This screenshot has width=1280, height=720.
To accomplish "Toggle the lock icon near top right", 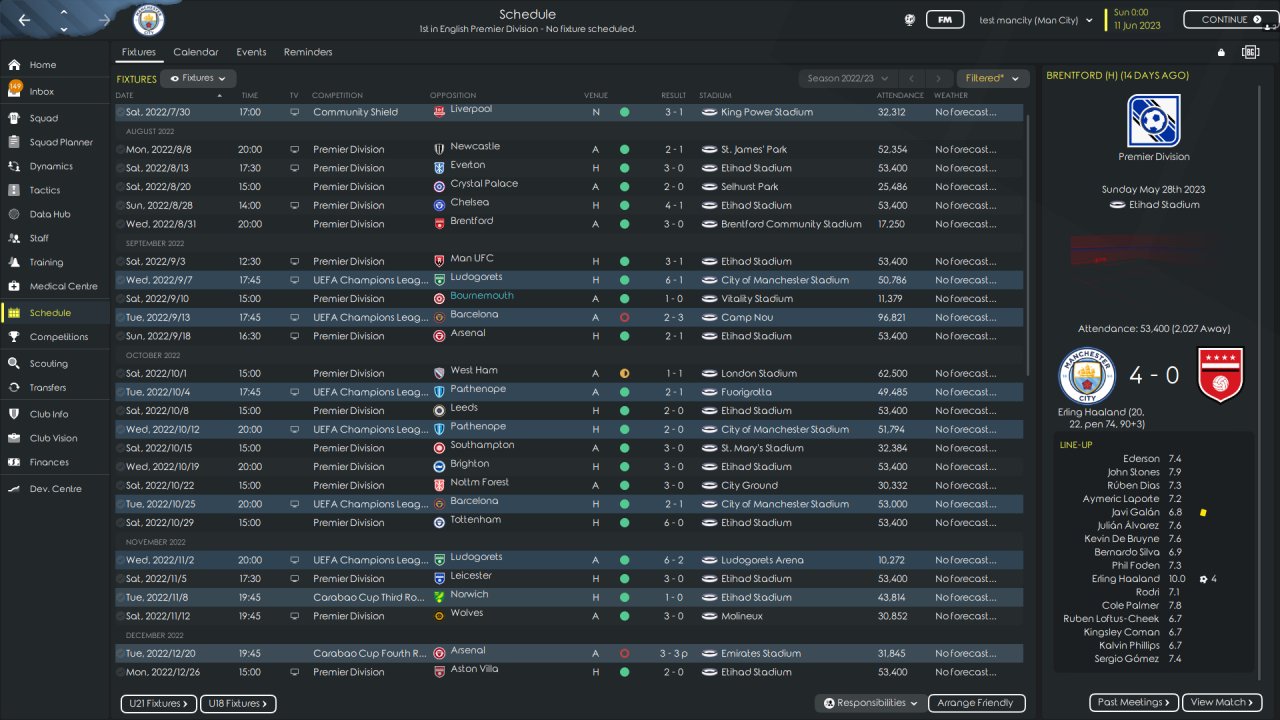I will click(x=1221, y=52).
